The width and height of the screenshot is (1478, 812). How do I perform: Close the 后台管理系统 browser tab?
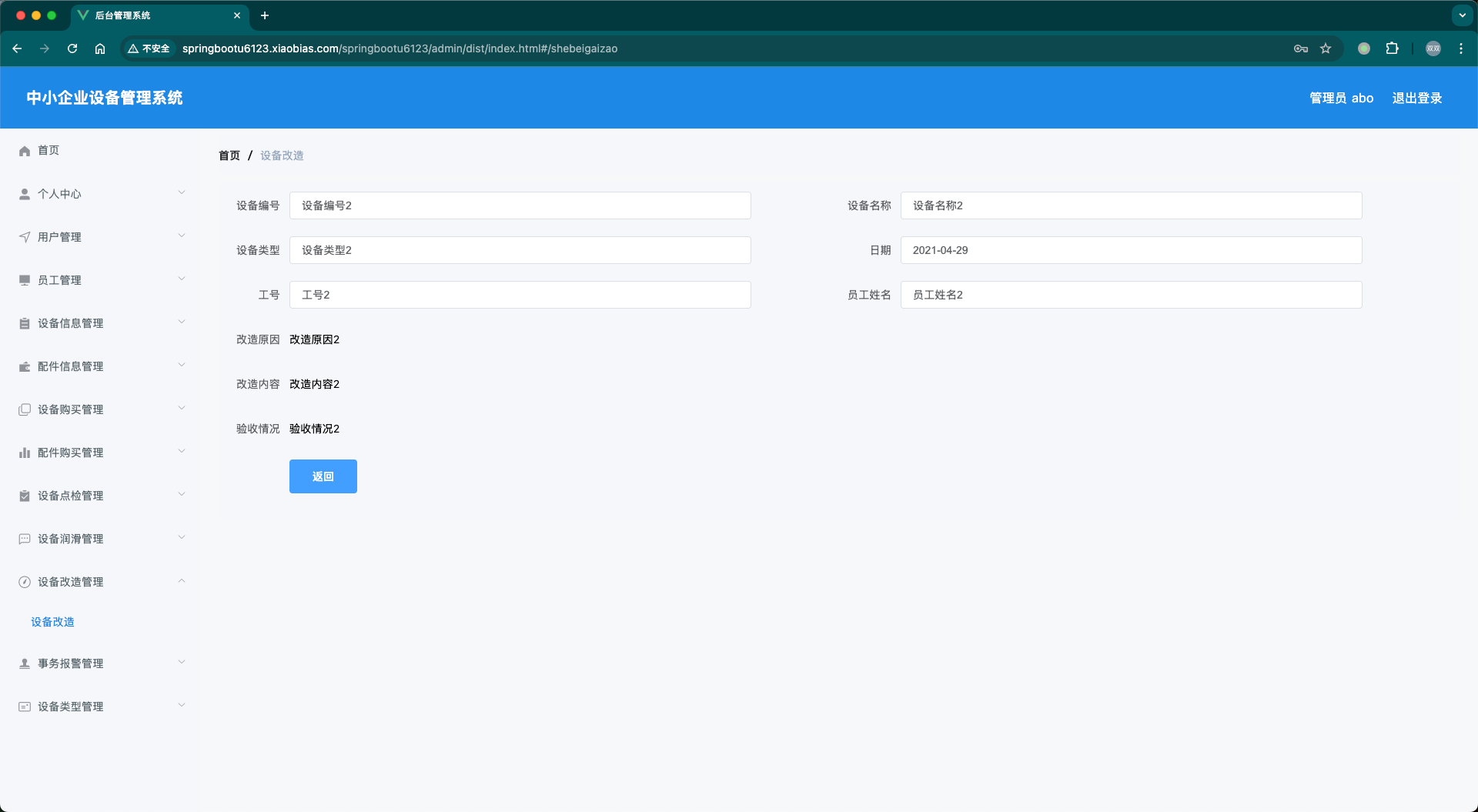(x=237, y=15)
